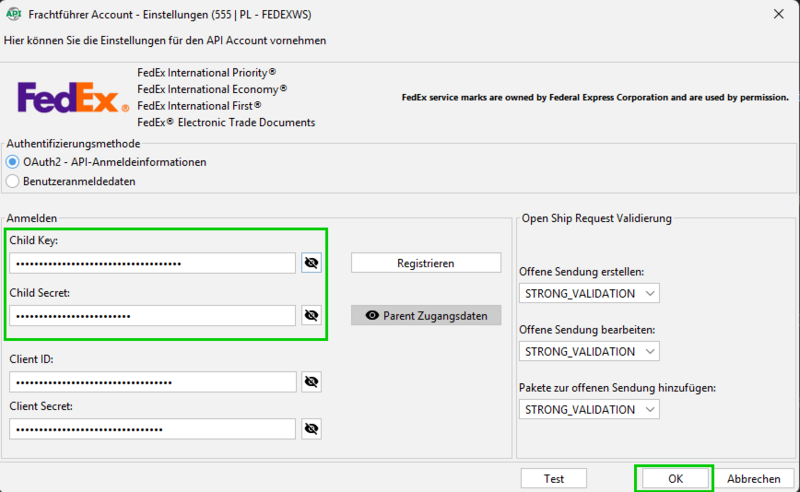Click the FedEx logo image
The image size is (800, 492).
73,97
